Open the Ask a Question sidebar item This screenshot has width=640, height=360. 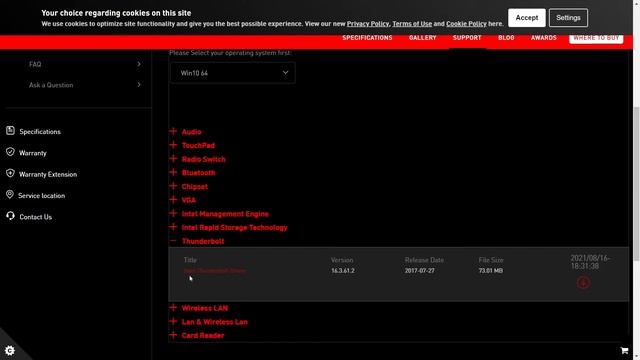[x=51, y=85]
